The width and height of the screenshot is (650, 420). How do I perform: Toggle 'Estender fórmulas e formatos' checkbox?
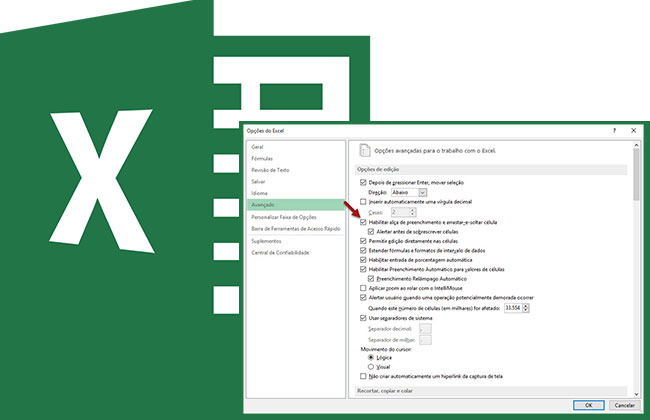363,250
